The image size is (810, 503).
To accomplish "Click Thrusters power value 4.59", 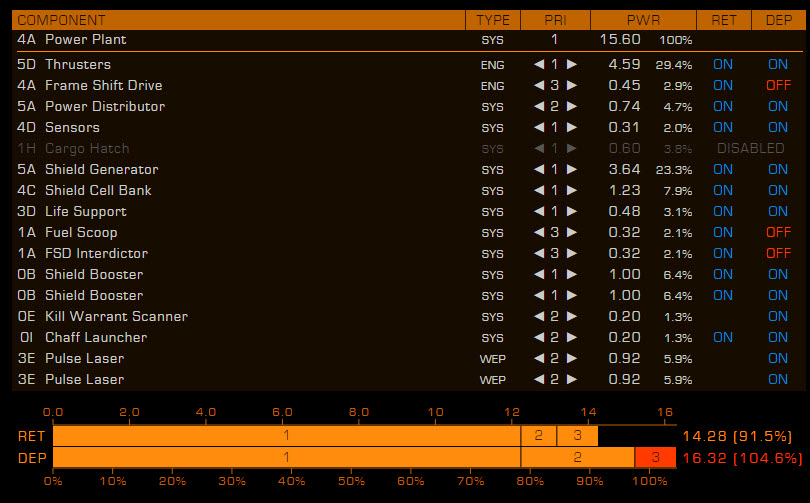I will click(x=624, y=65).
